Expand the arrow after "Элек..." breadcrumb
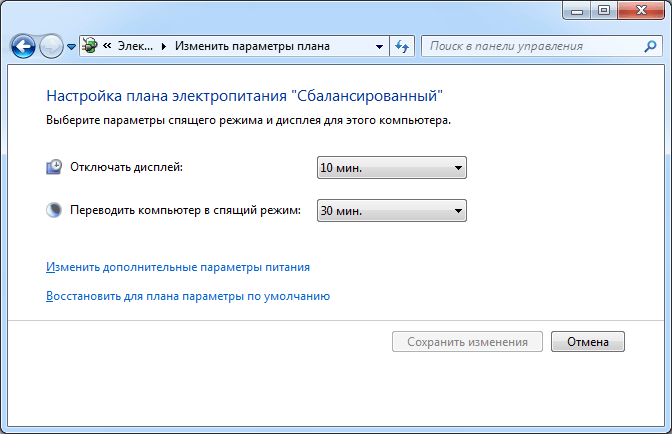This screenshot has height=434, width=672. [164, 46]
